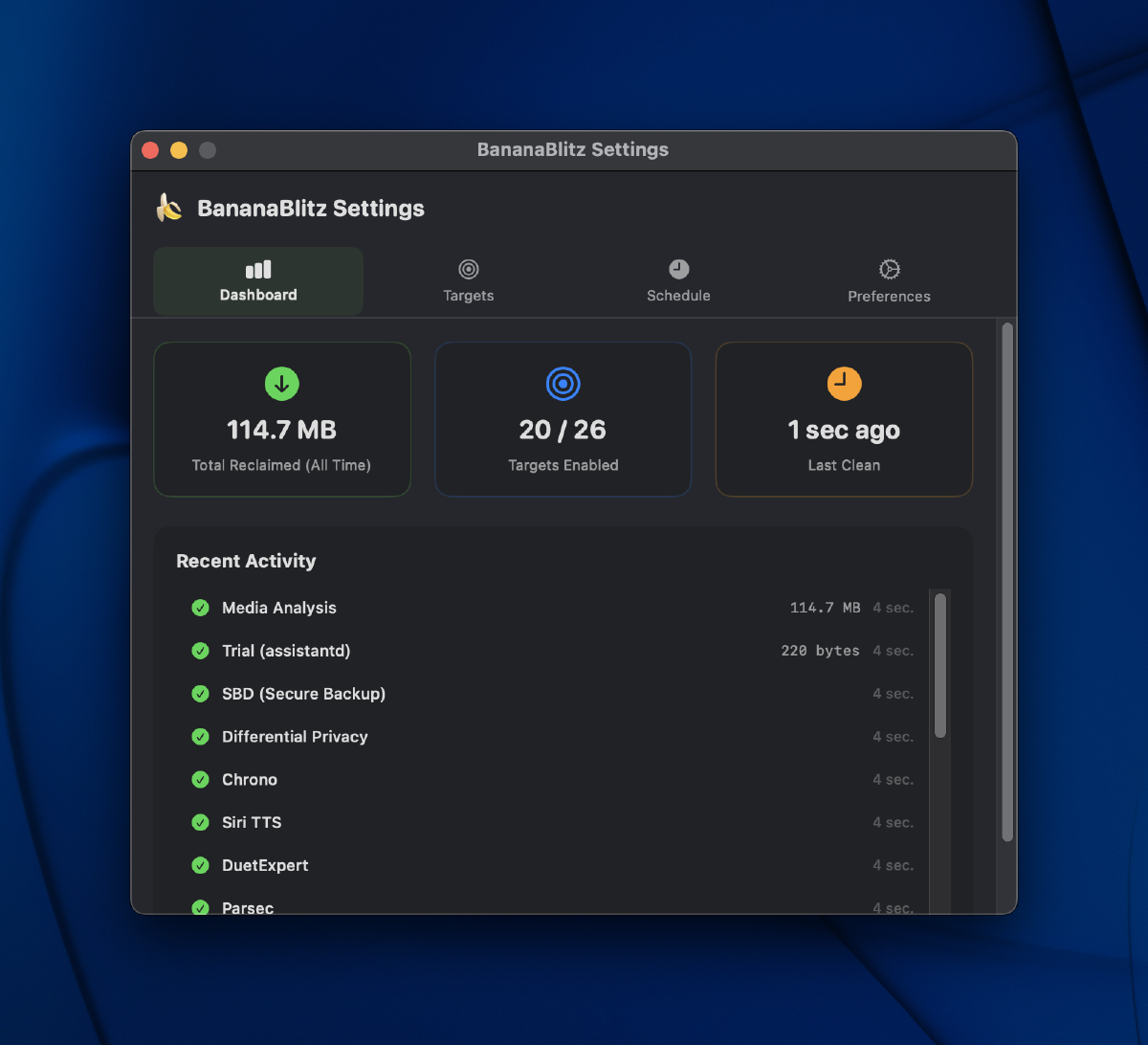This screenshot has width=1148, height=1045.
Task: Click green checkmark beside Siri TTS
Action: (201, 823)
